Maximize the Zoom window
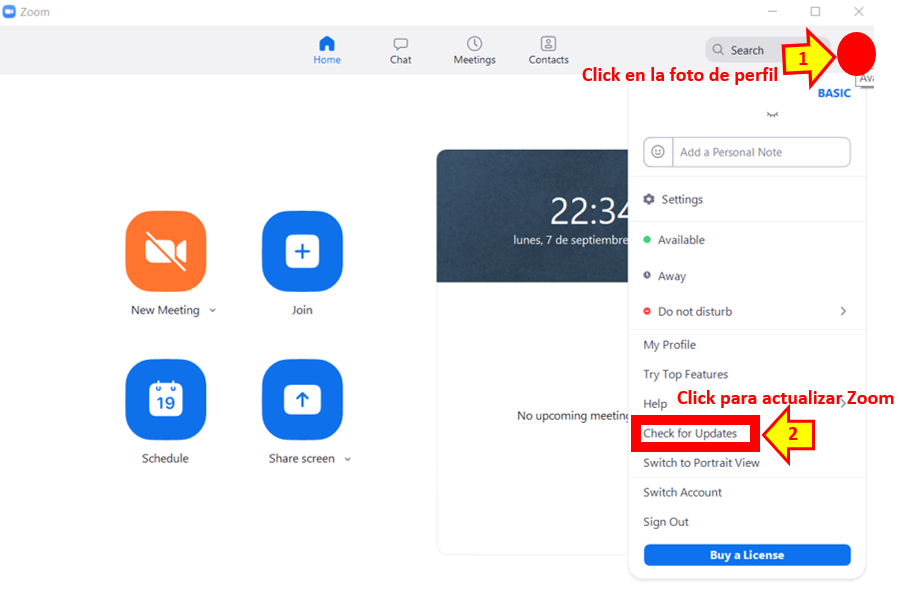This screenshot has height=598, width=899. (815, 11)
